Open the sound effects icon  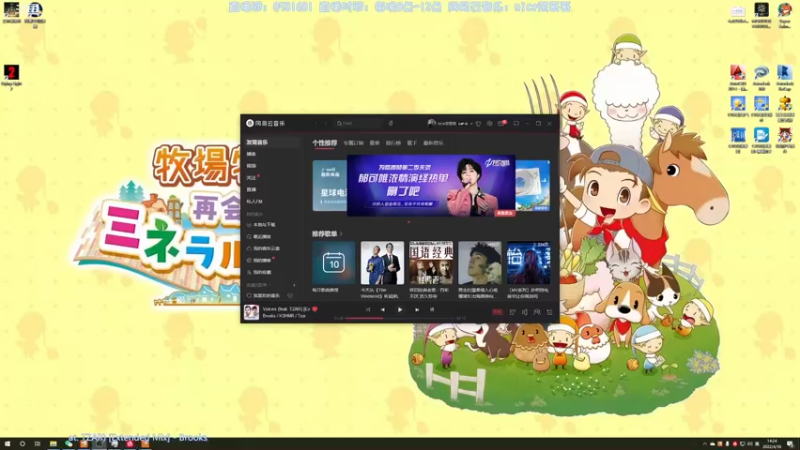[x=512, y=312]
